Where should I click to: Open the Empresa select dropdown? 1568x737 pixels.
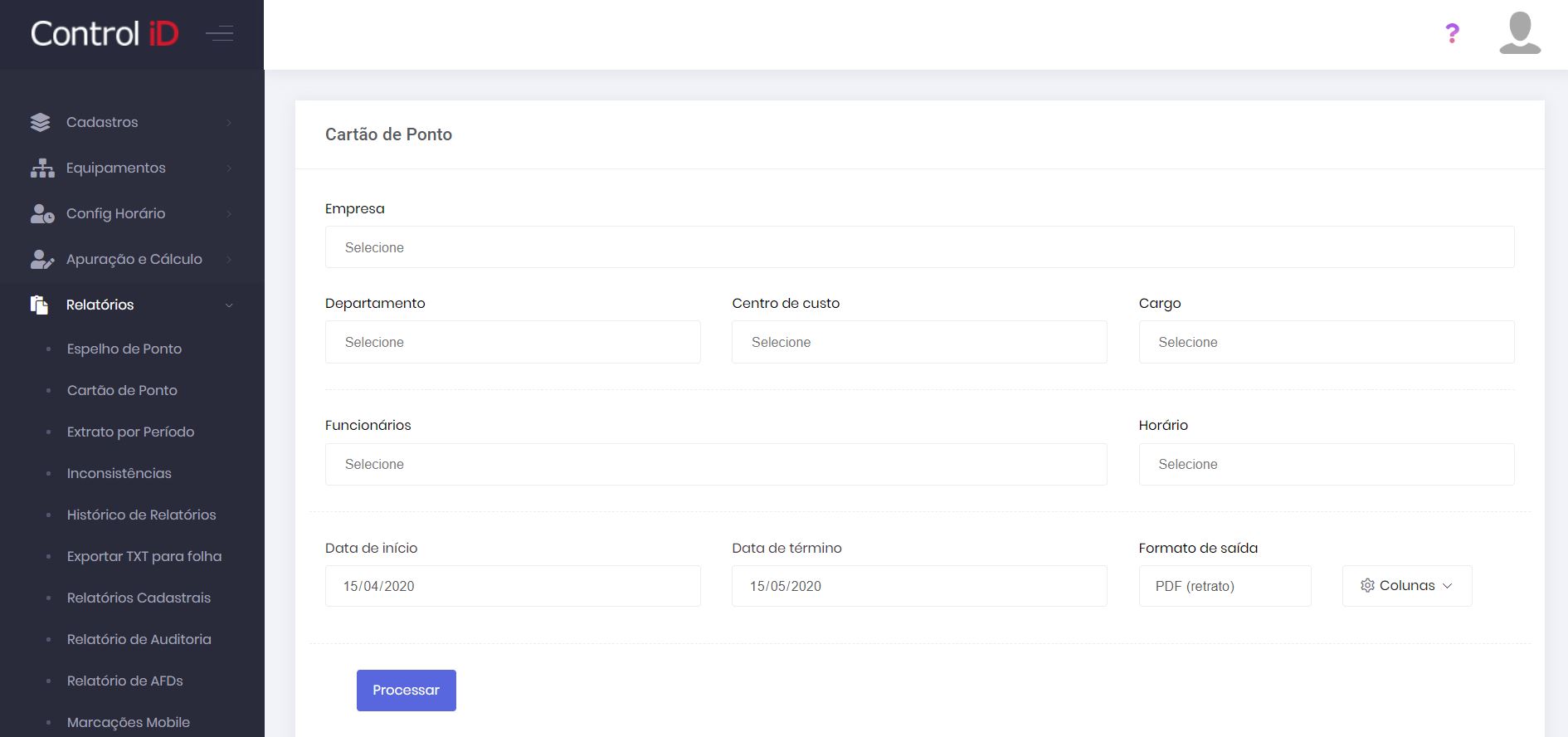(x=919, y=247)
